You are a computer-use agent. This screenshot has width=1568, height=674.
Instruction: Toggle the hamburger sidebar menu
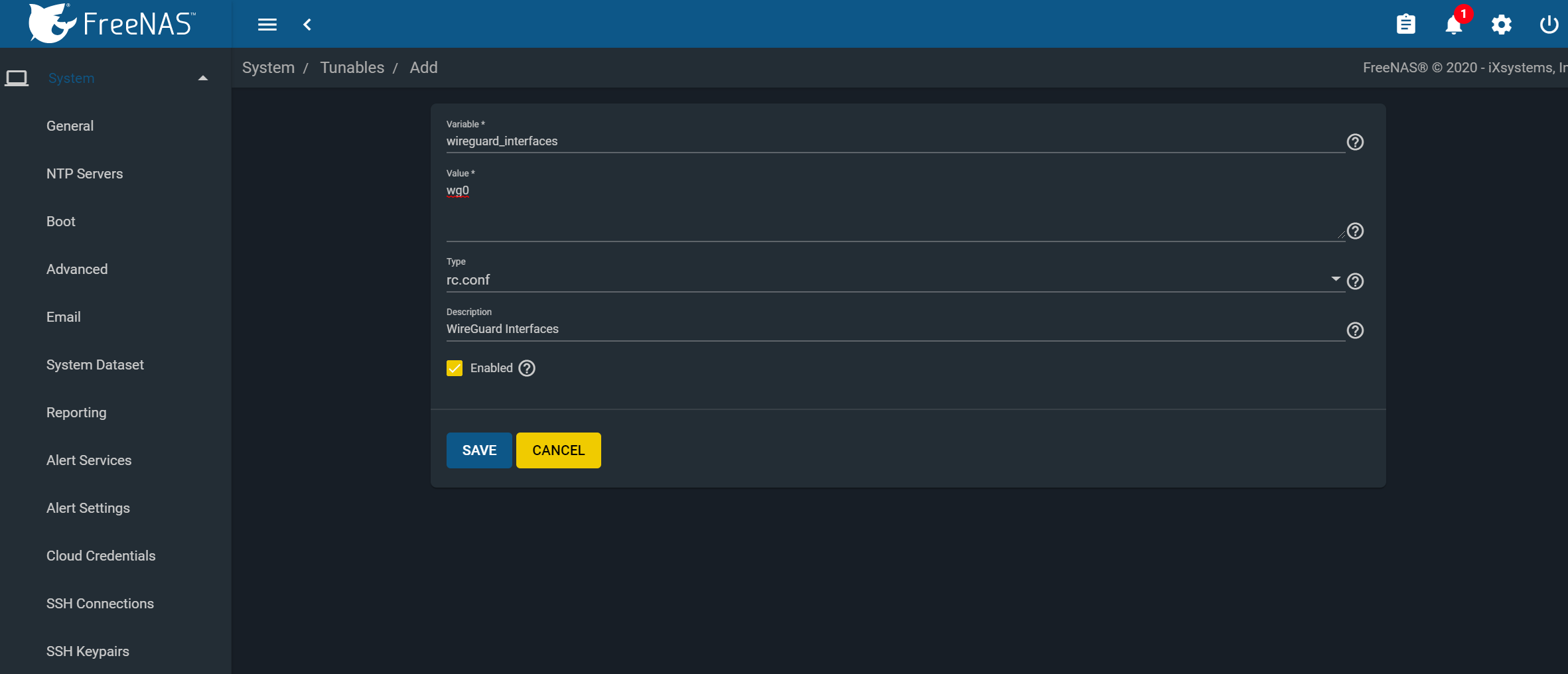click(267, 25)
